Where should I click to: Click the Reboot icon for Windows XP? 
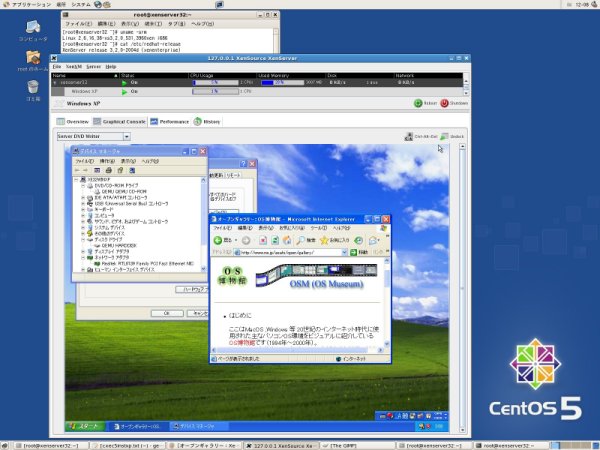pyautogui.click(x=418, y=103)
